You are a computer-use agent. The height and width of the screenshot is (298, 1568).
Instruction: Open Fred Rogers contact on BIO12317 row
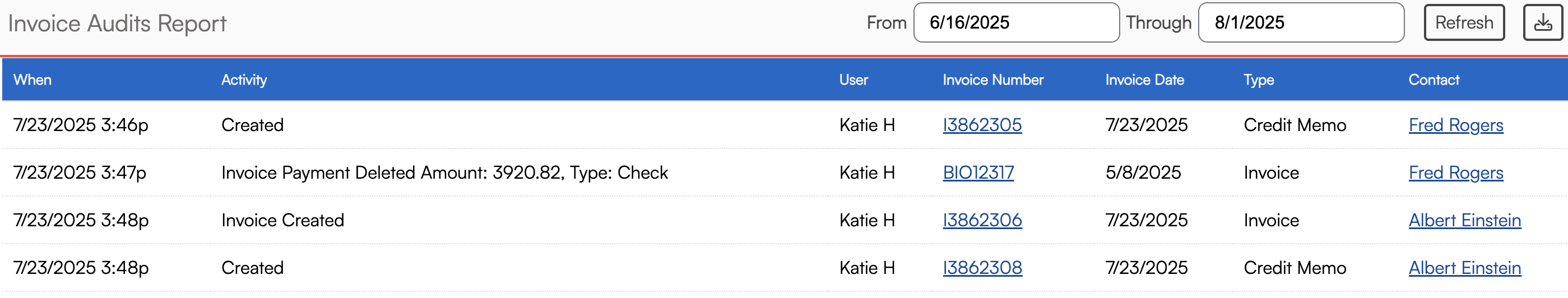point(1455,173)
